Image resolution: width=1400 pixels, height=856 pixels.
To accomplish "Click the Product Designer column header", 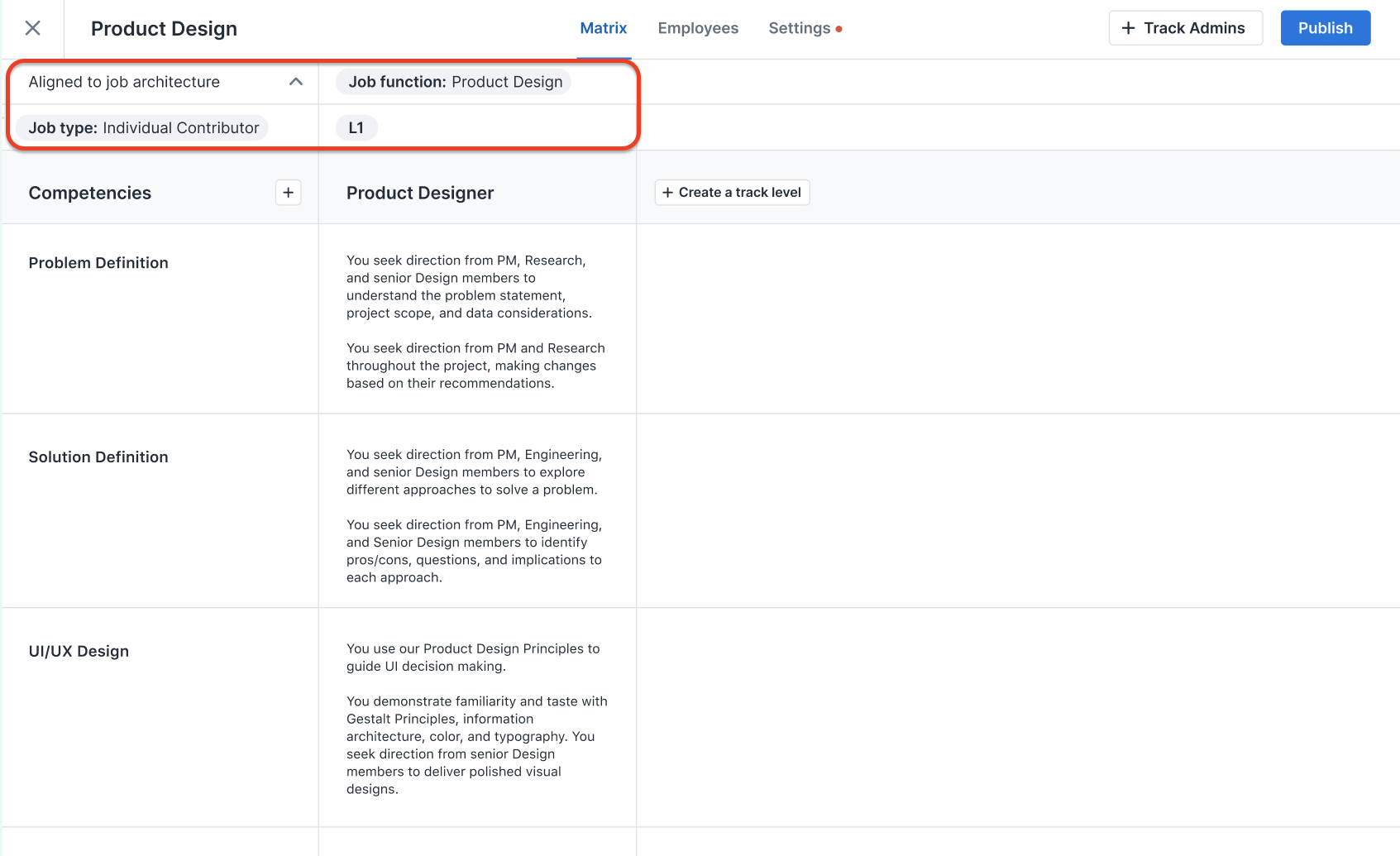I will pos(420,193).
